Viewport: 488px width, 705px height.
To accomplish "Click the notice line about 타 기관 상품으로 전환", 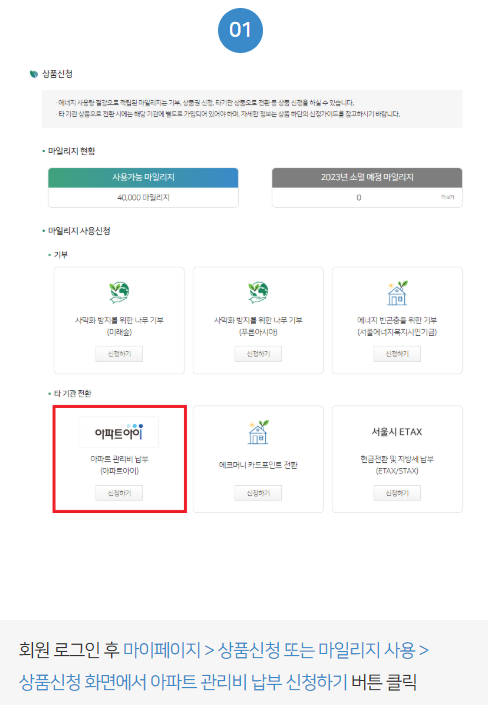I will [228, 114].
